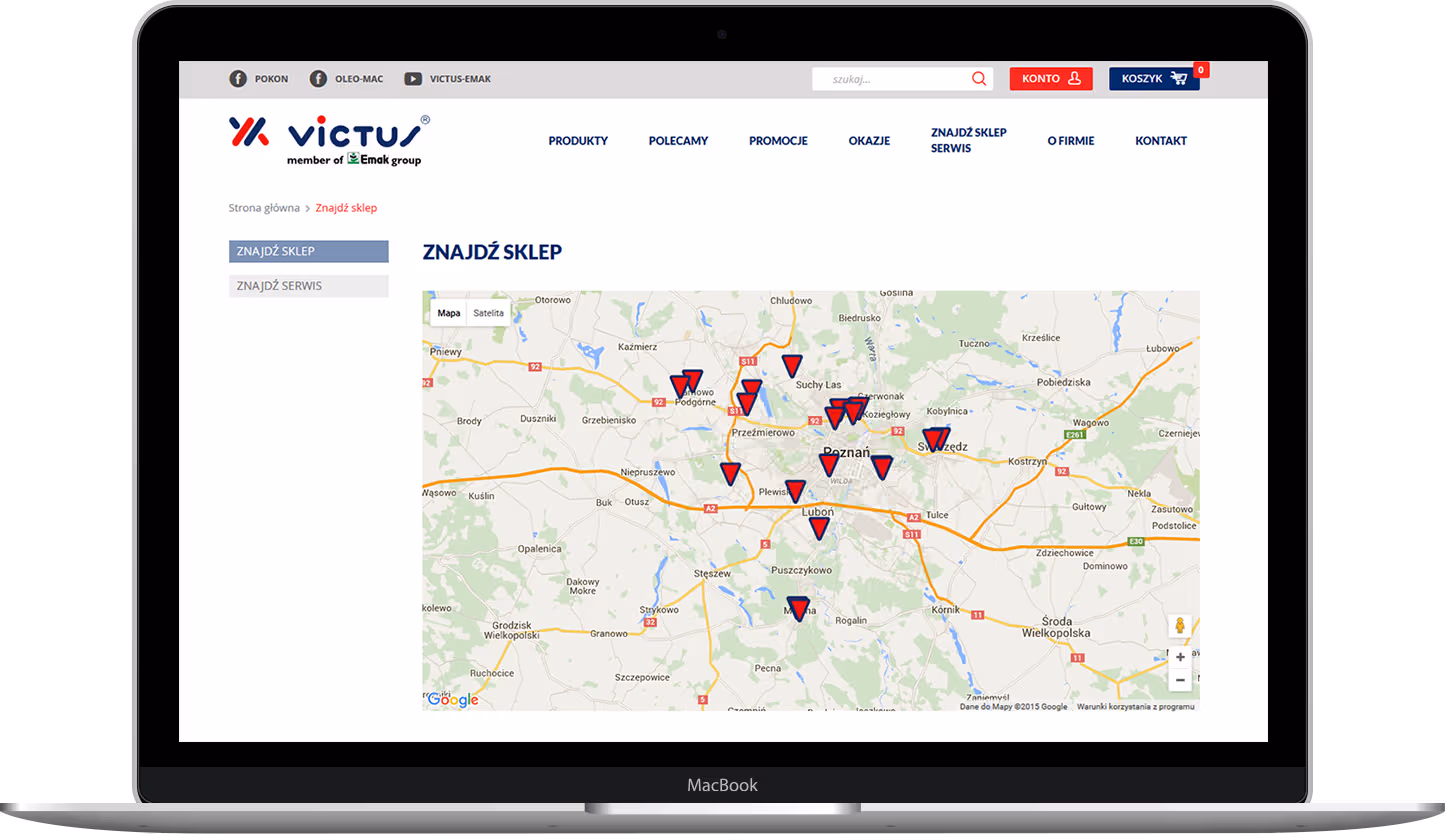Switch map to Mapa view

point(449,313)
